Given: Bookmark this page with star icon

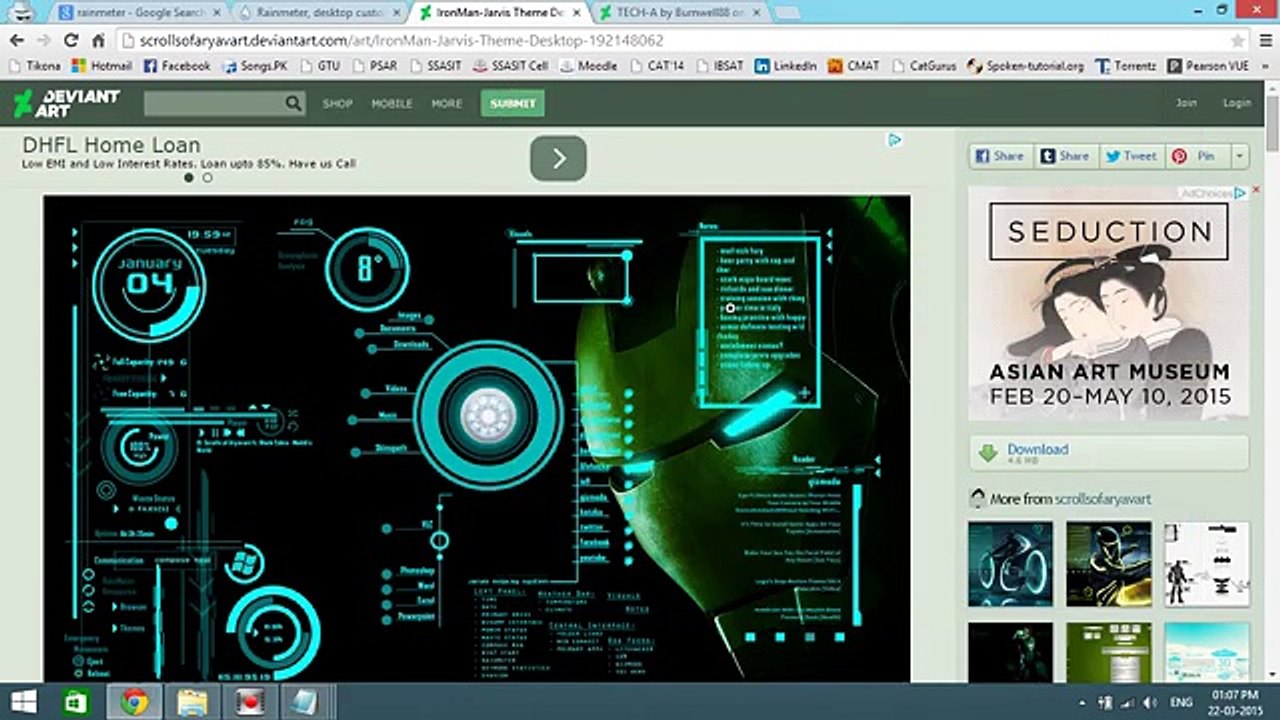Looking at the screenshot, I should (1238, 41).
